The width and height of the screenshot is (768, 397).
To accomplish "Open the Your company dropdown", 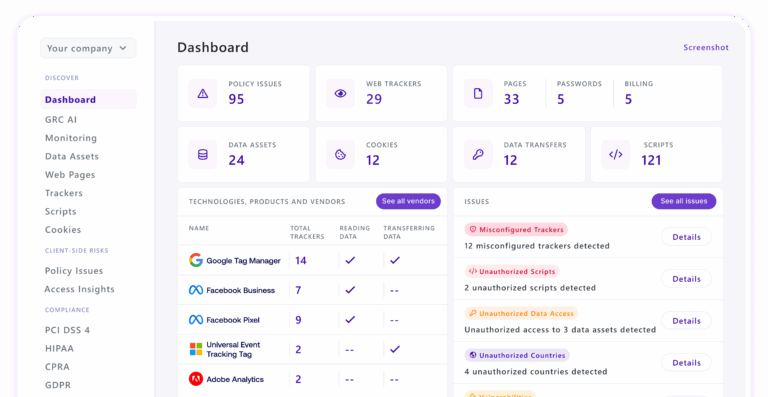I will click(88, 48).
